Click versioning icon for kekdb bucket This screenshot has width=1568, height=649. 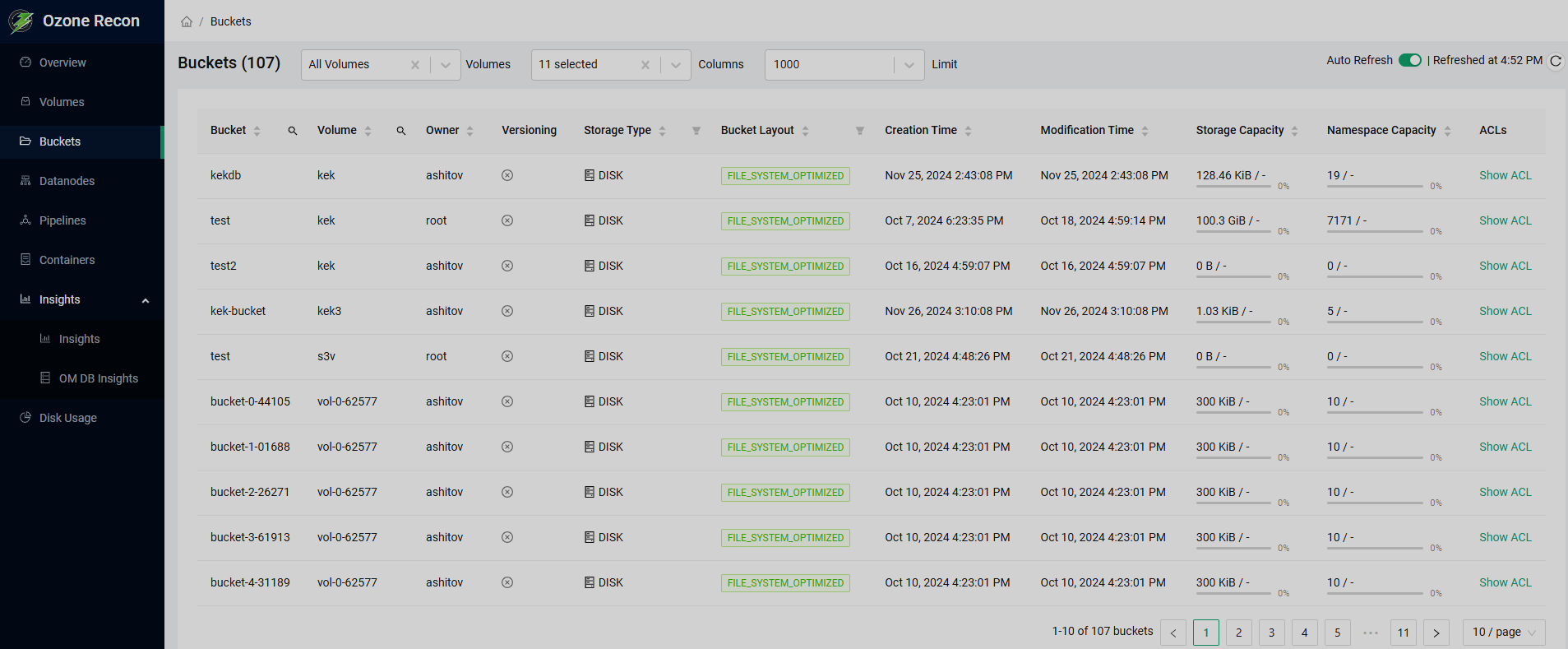pyautogui.click(x=507, y=175)
